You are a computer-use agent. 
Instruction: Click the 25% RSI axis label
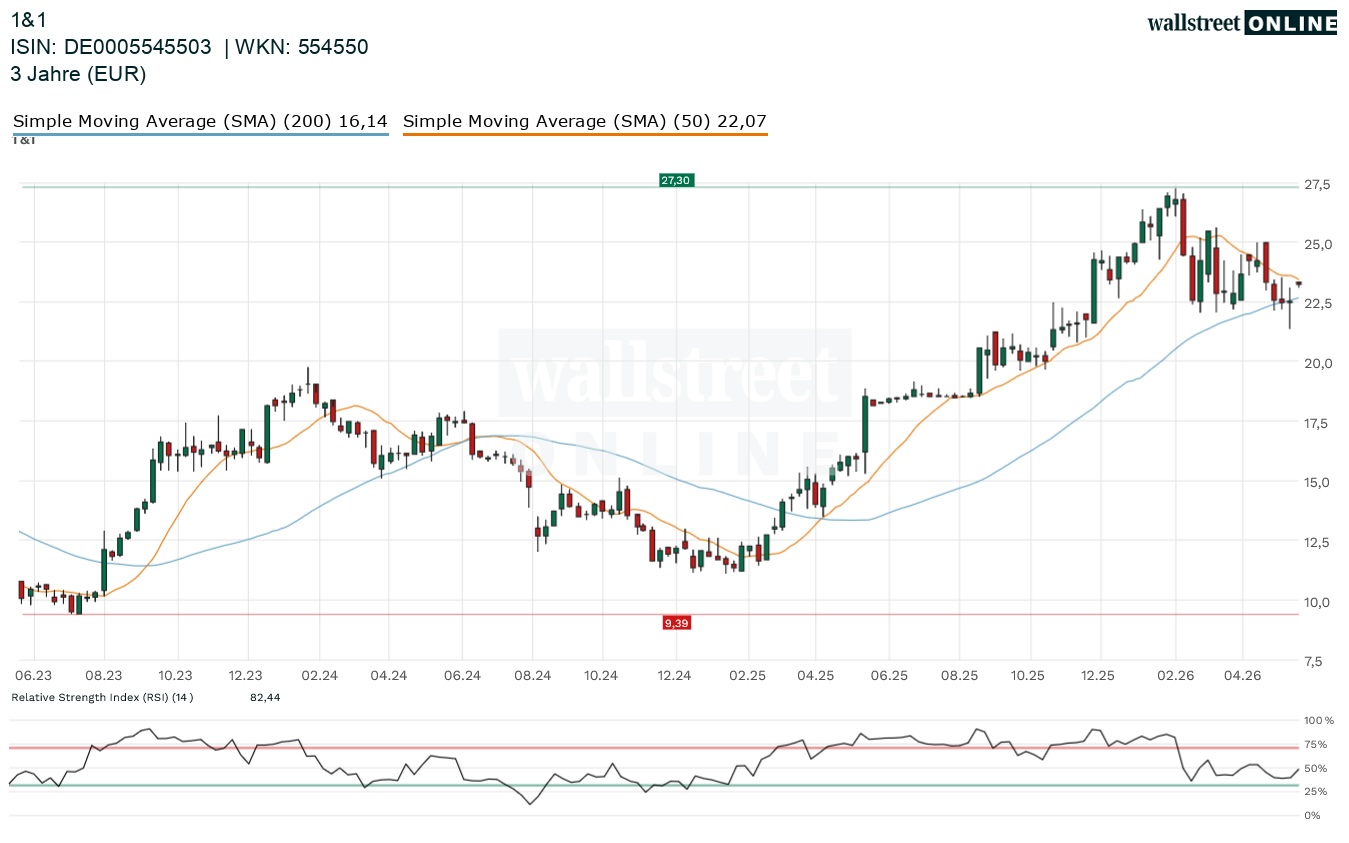[x=1316, y=792]
